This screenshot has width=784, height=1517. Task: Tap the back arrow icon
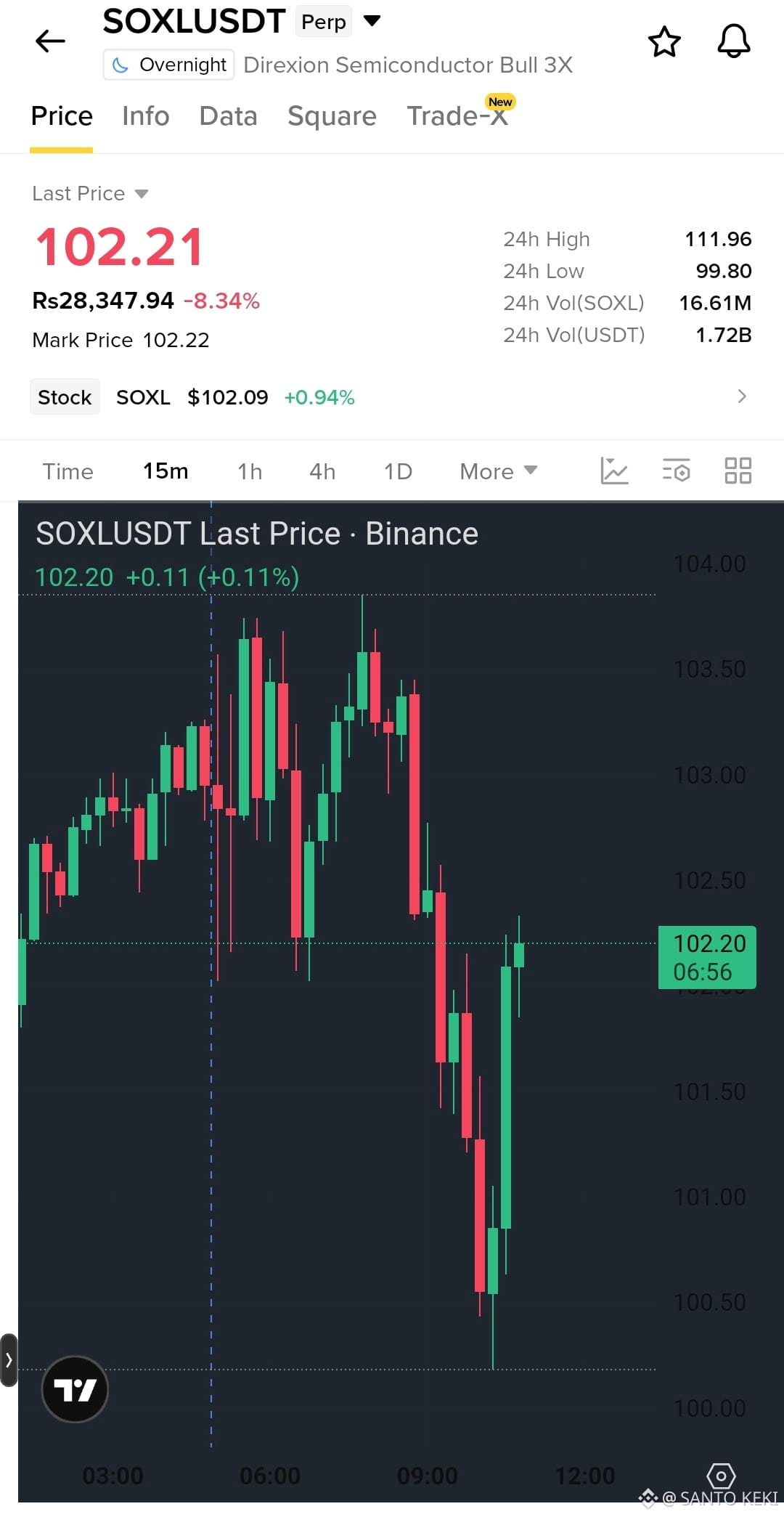pos(50,41)
